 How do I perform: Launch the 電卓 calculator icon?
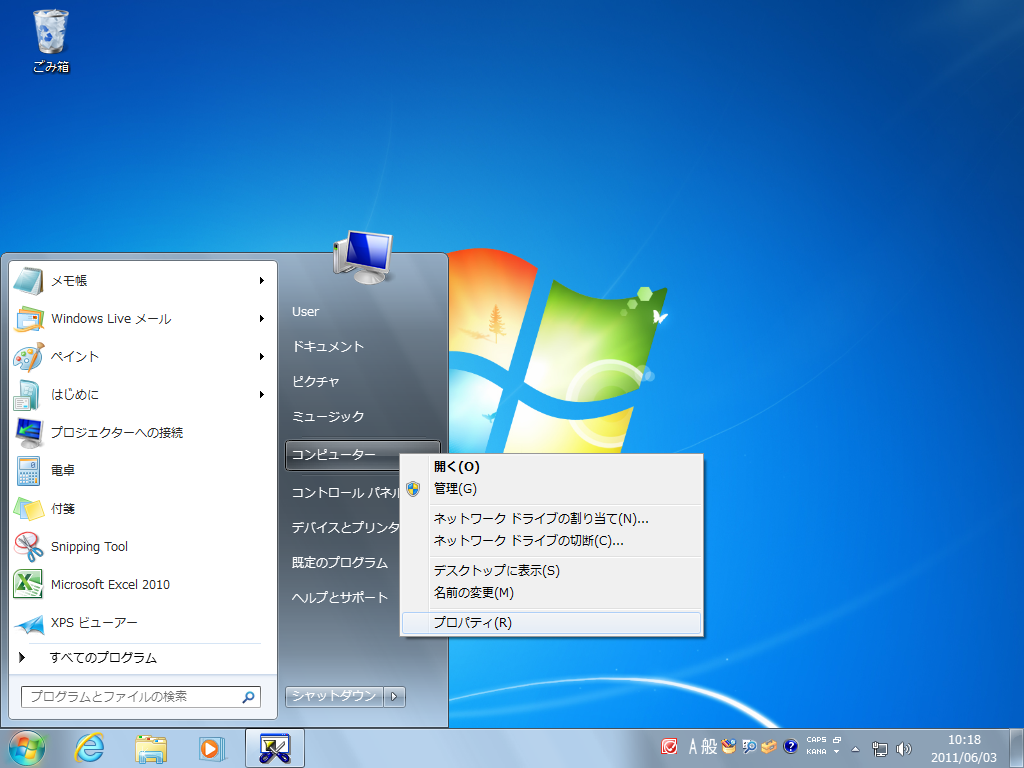(x=28, y=470)
